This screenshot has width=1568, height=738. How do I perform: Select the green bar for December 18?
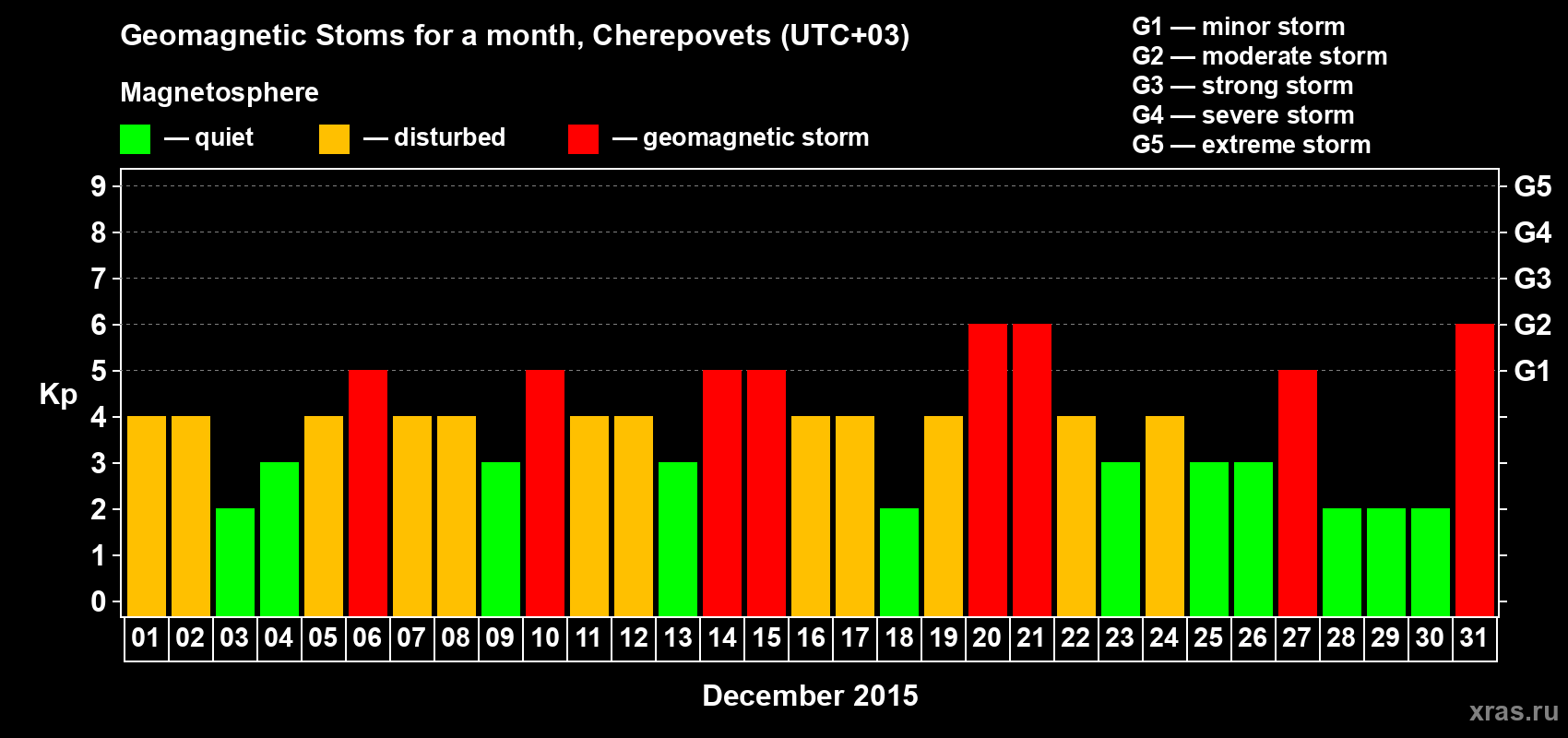[x=899, y=562]
